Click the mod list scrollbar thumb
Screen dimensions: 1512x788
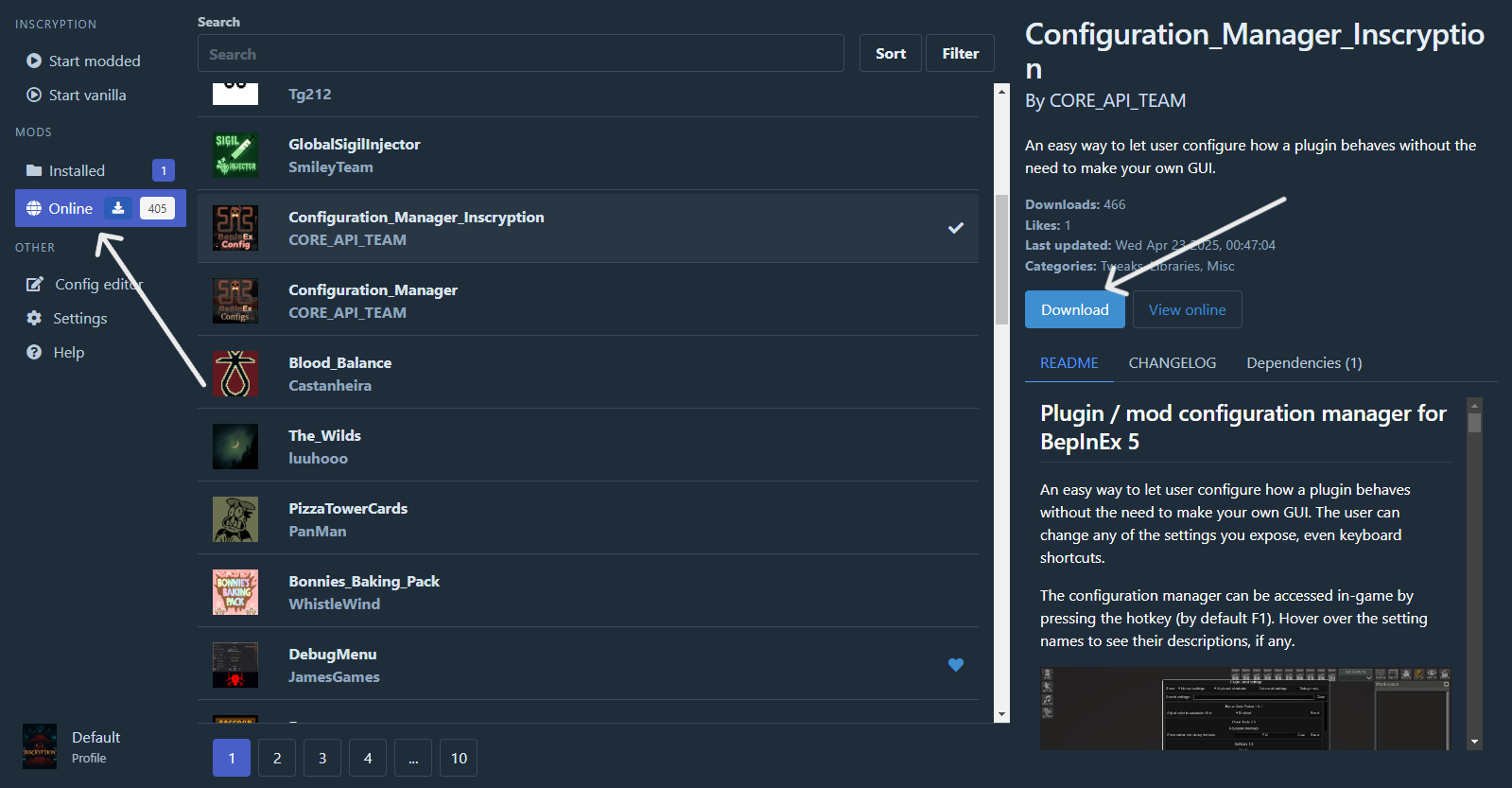1002,259
